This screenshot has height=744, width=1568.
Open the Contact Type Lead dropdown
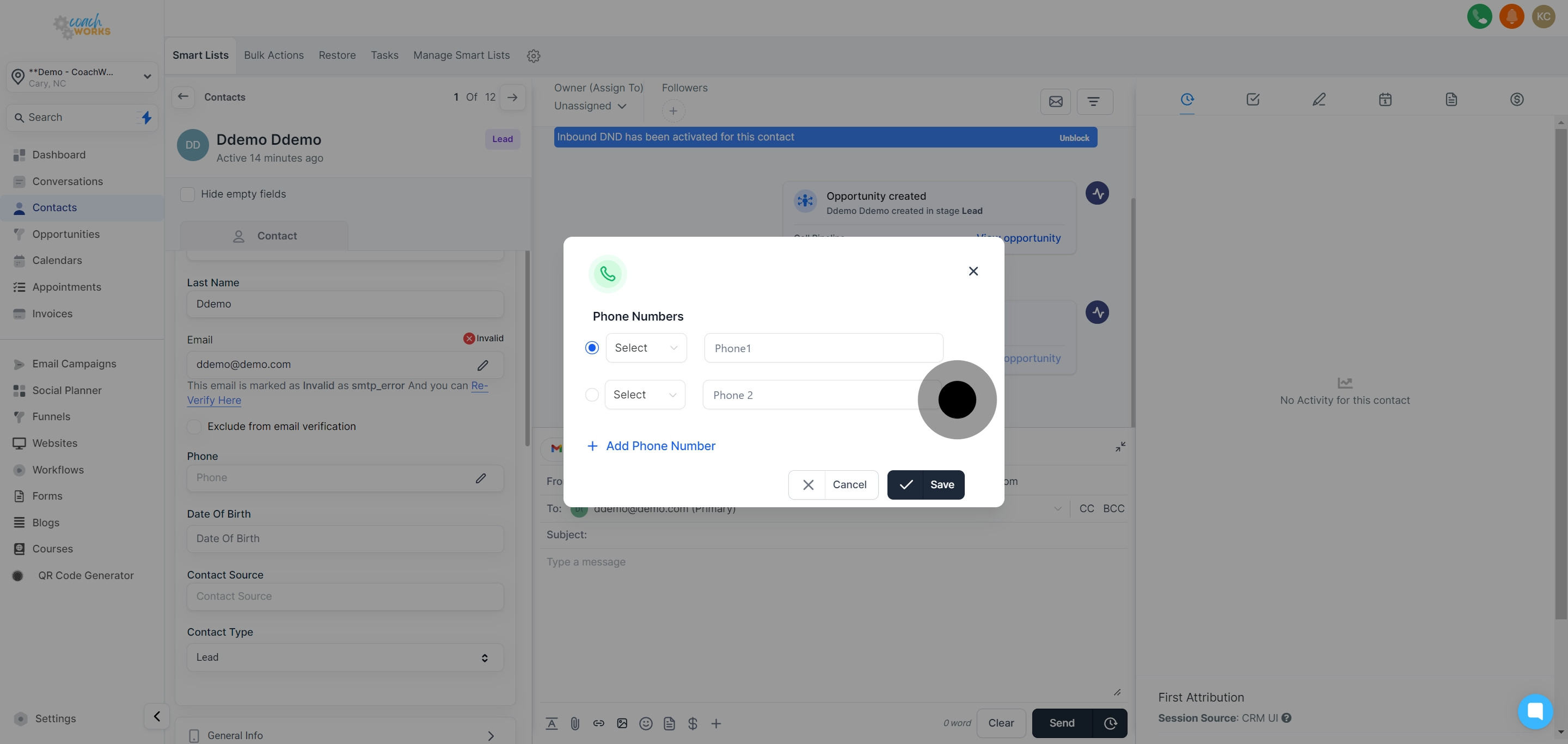coord(345,657)
